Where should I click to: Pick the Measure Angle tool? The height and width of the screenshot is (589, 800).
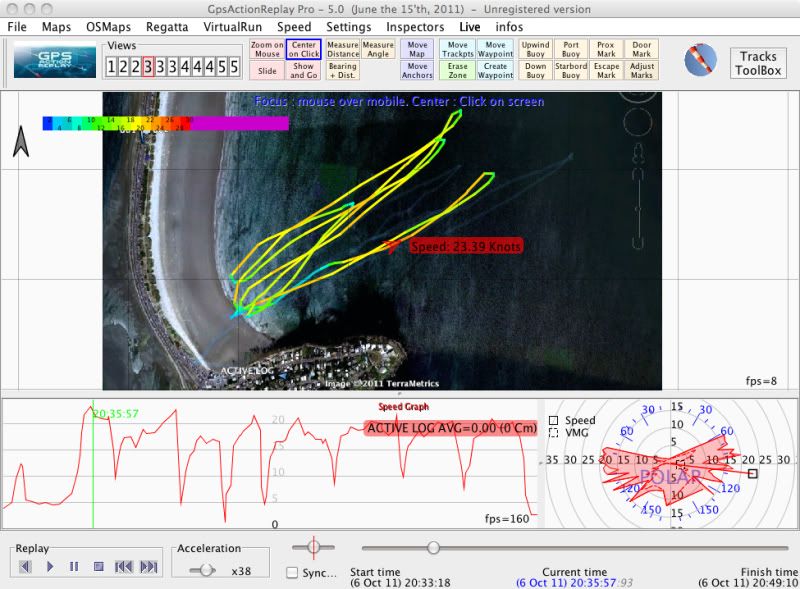(378, 50)
